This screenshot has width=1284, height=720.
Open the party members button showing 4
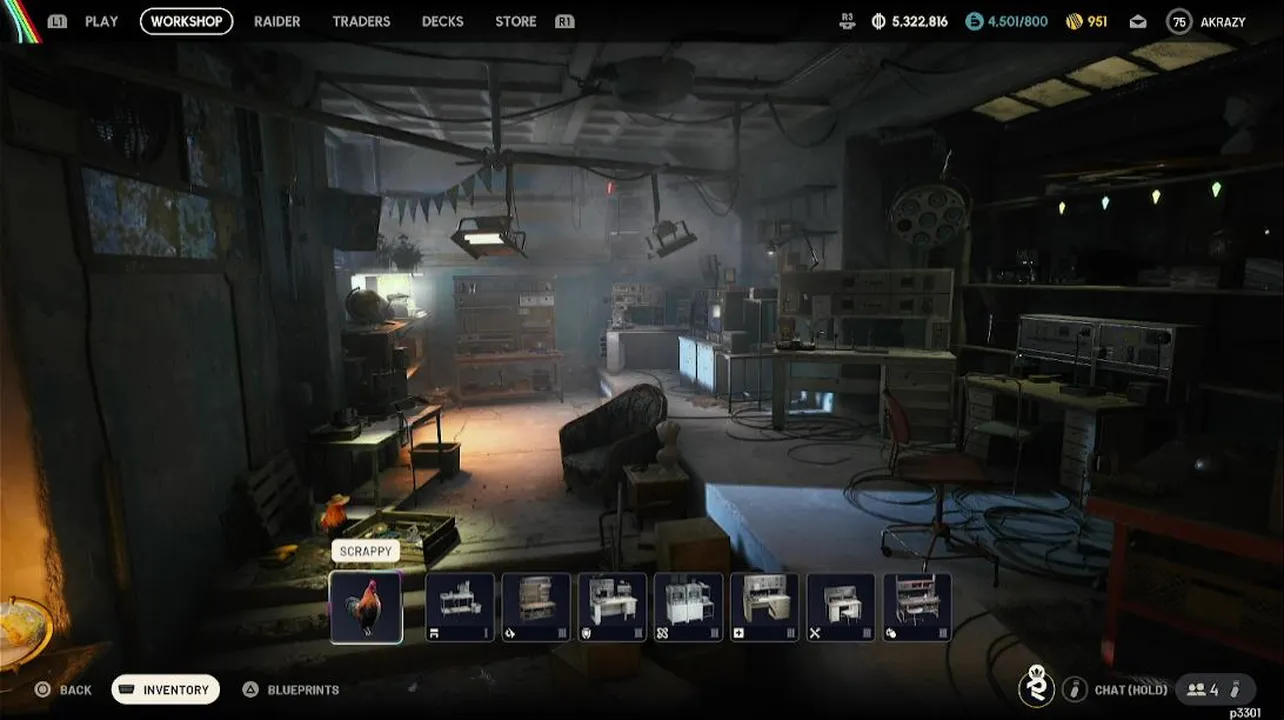click(1215, 689)
